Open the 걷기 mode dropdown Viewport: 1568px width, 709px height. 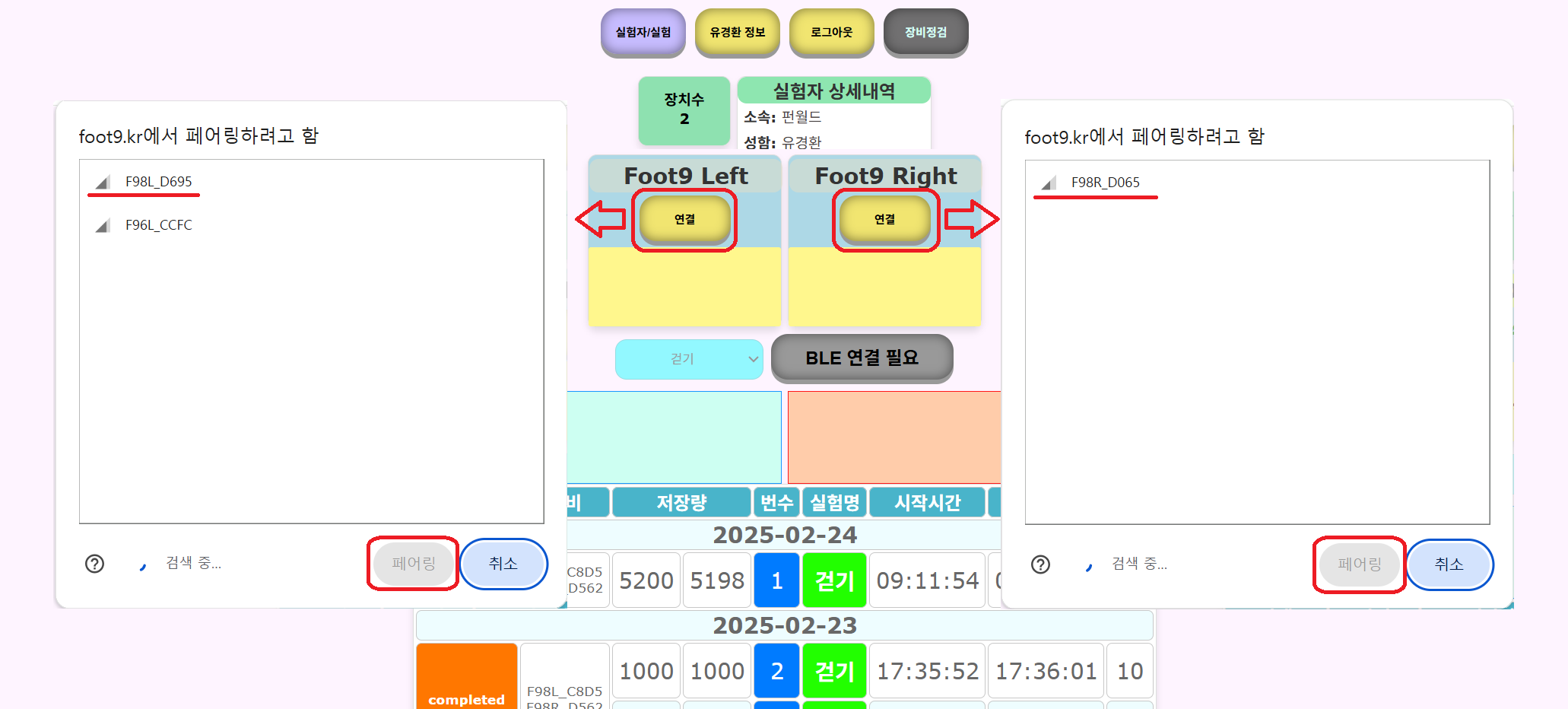click(689, 359)
